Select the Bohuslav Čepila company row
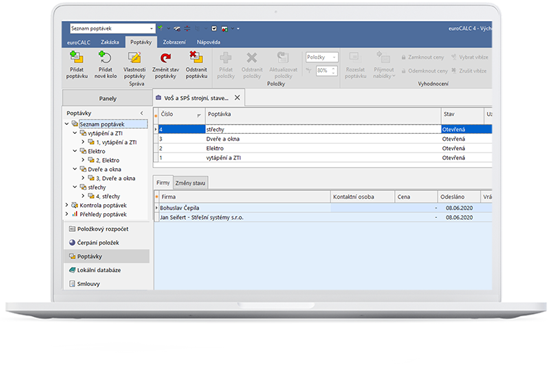Screen dimensions: 550x382 pyautogui.click(x=323, y=208)
